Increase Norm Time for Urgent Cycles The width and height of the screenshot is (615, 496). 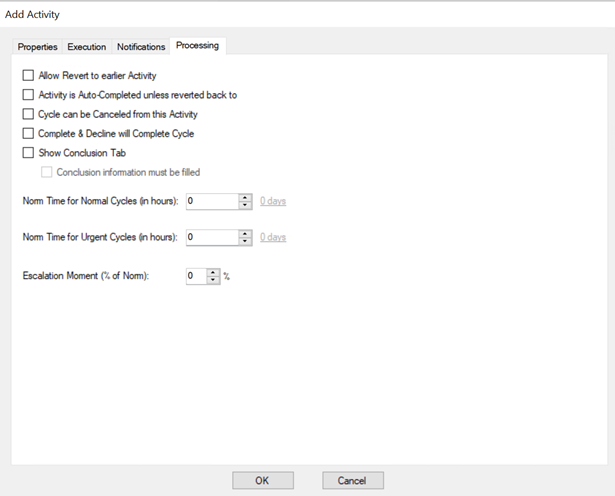pos(245,233)
